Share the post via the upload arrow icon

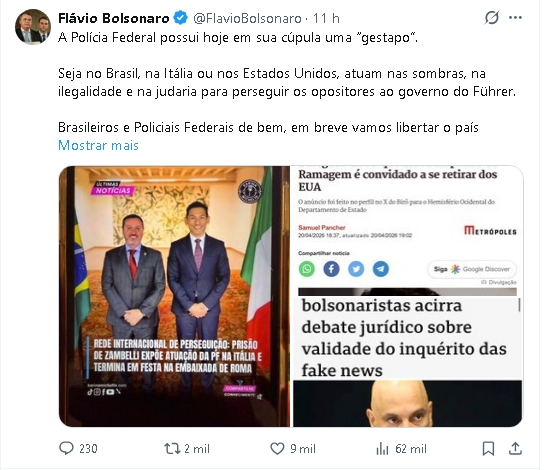click(515, 448)
